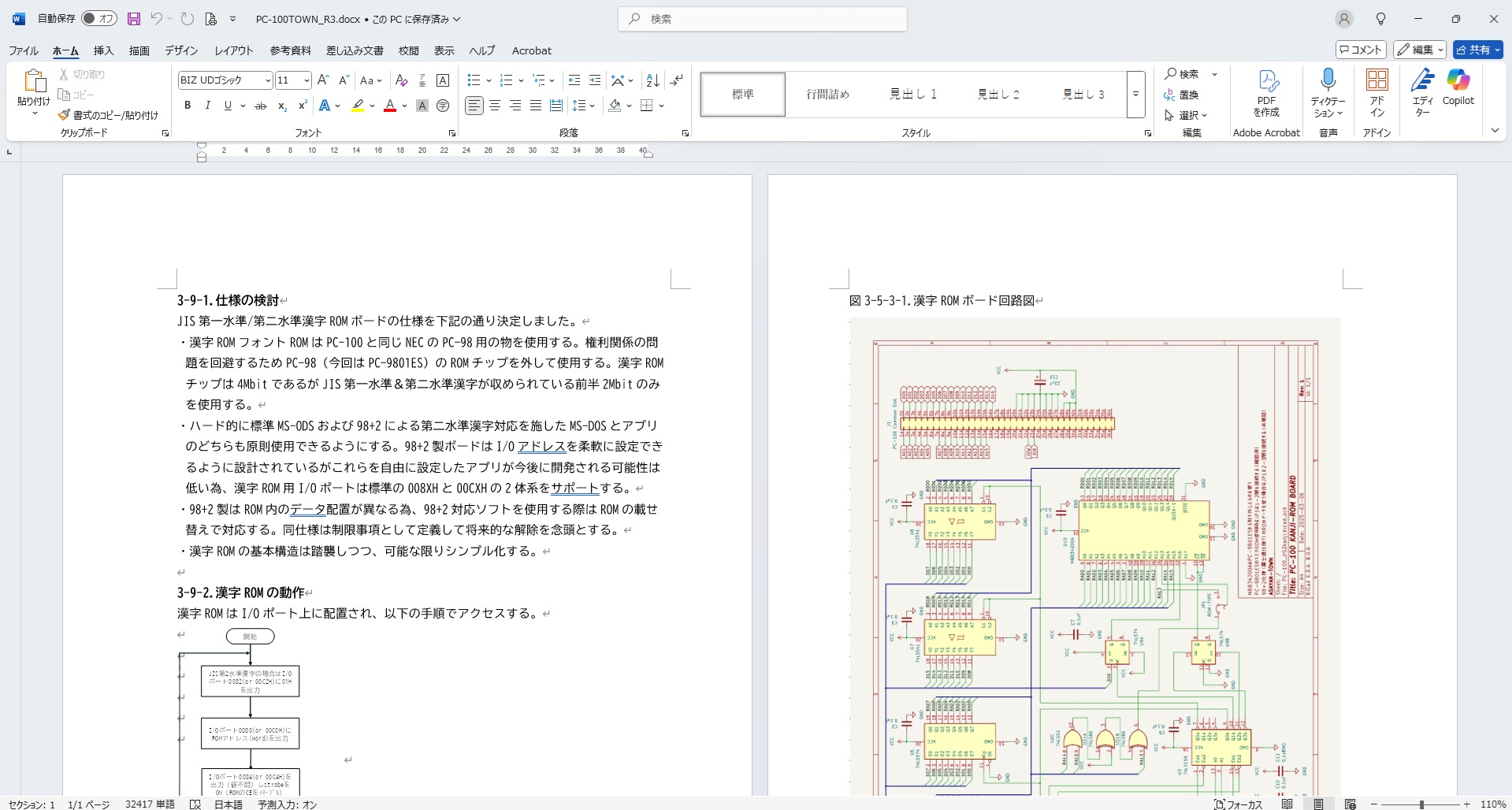Screen dimensions: 1512x810
Task: Decrease paragraph indent
Action: click(574, 80)
